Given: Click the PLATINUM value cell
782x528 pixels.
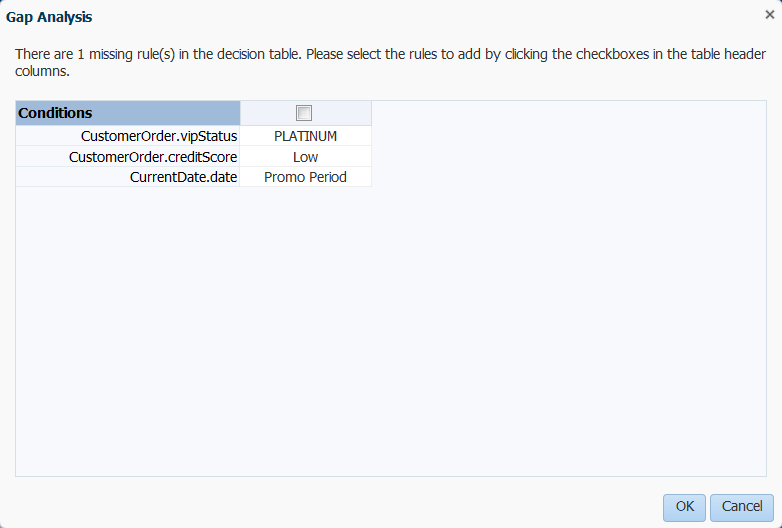Looking at the screenshot, I should click(x=305, y=136).
